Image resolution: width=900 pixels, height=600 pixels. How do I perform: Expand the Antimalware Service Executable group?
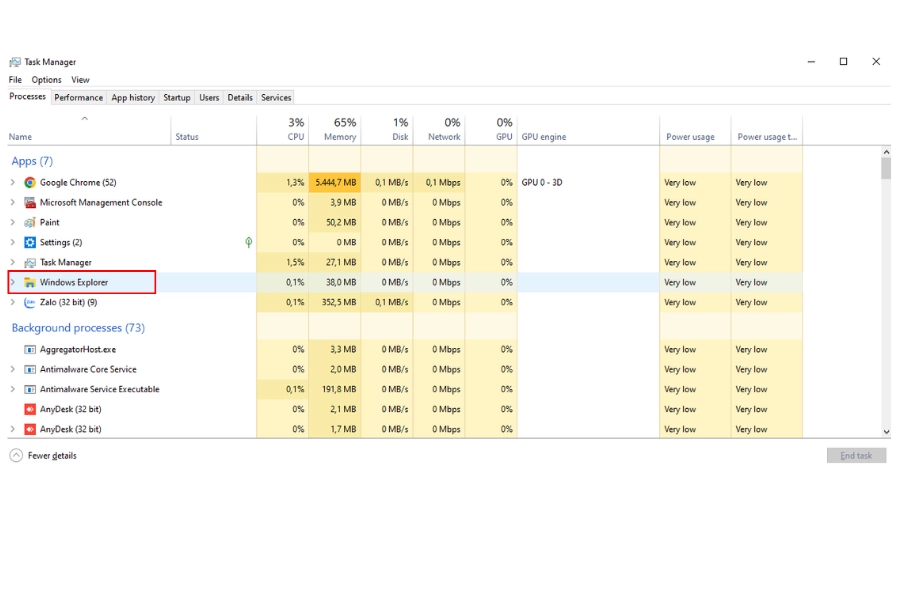(x=13, y=389)
